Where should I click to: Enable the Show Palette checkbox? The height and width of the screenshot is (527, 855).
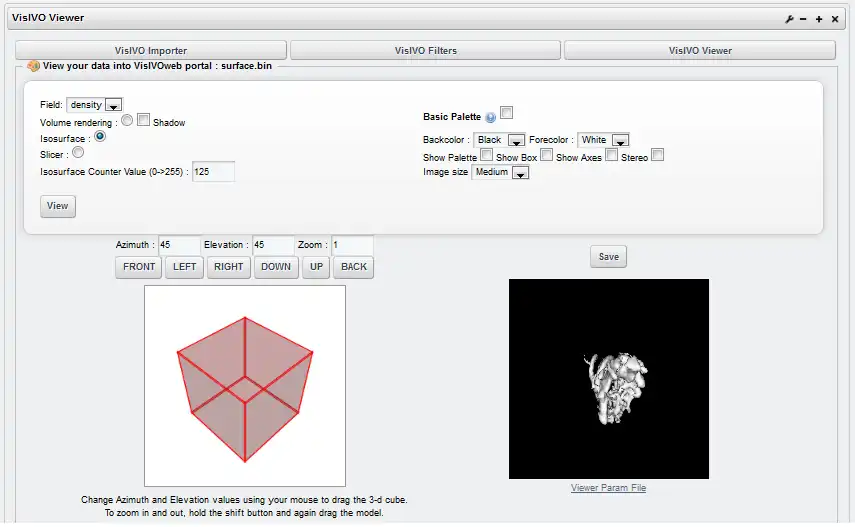click(x=486, y=154)
